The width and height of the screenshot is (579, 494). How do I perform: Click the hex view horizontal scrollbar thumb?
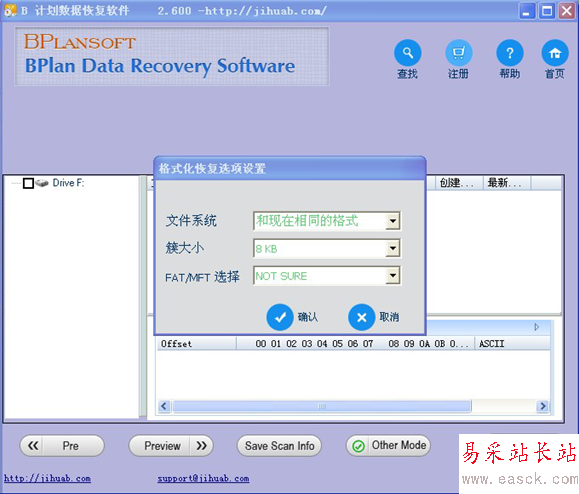322,406
